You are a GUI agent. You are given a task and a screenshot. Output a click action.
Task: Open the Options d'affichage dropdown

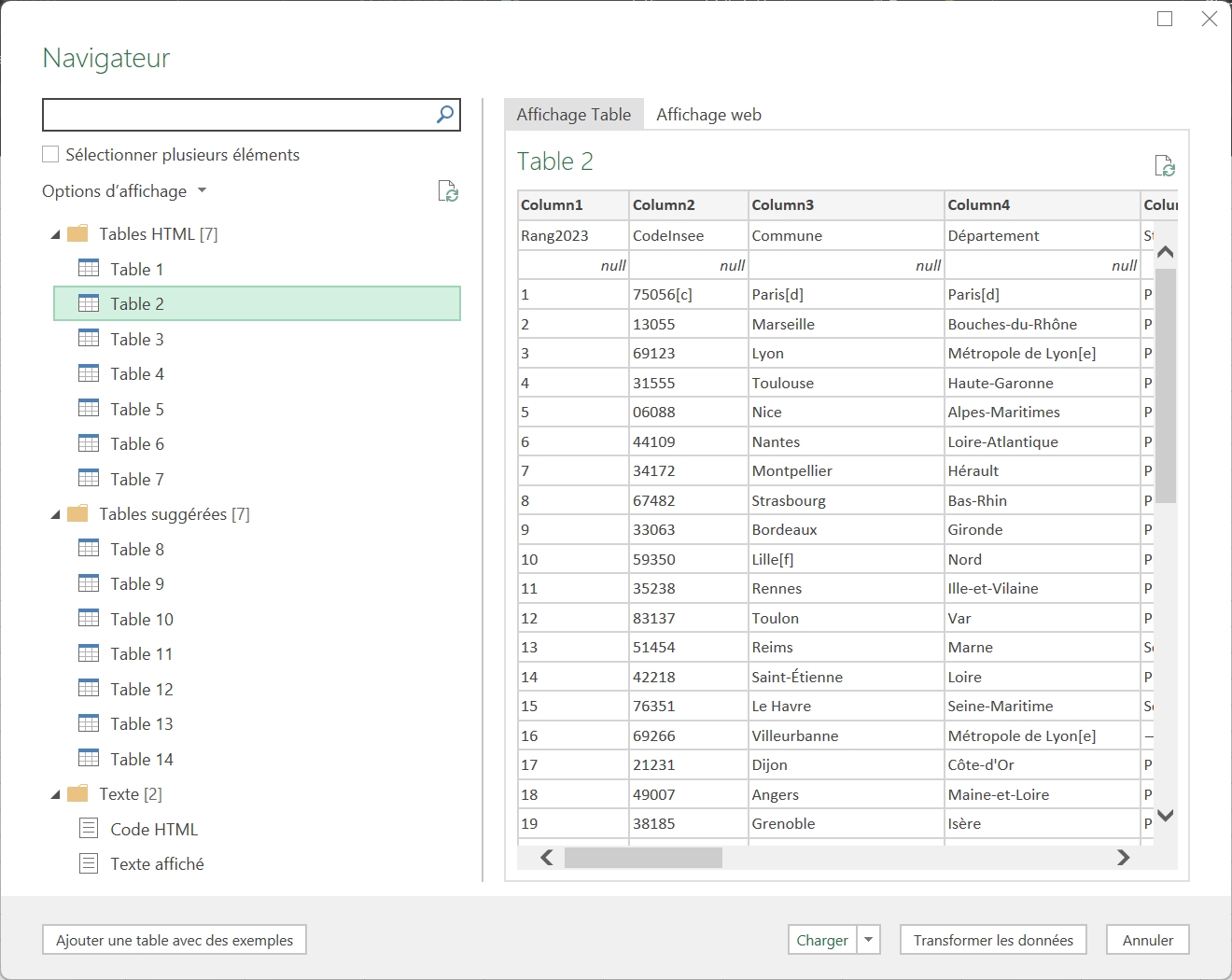tap(124, 191)
